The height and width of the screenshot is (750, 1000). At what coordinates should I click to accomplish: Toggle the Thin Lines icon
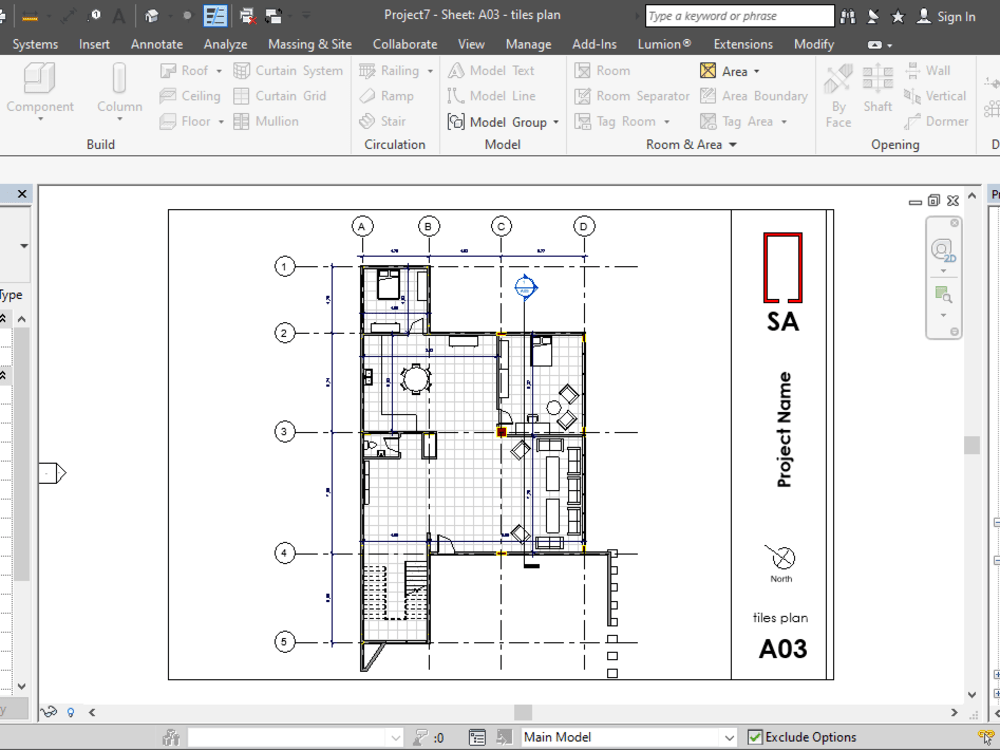click(215, 16)
